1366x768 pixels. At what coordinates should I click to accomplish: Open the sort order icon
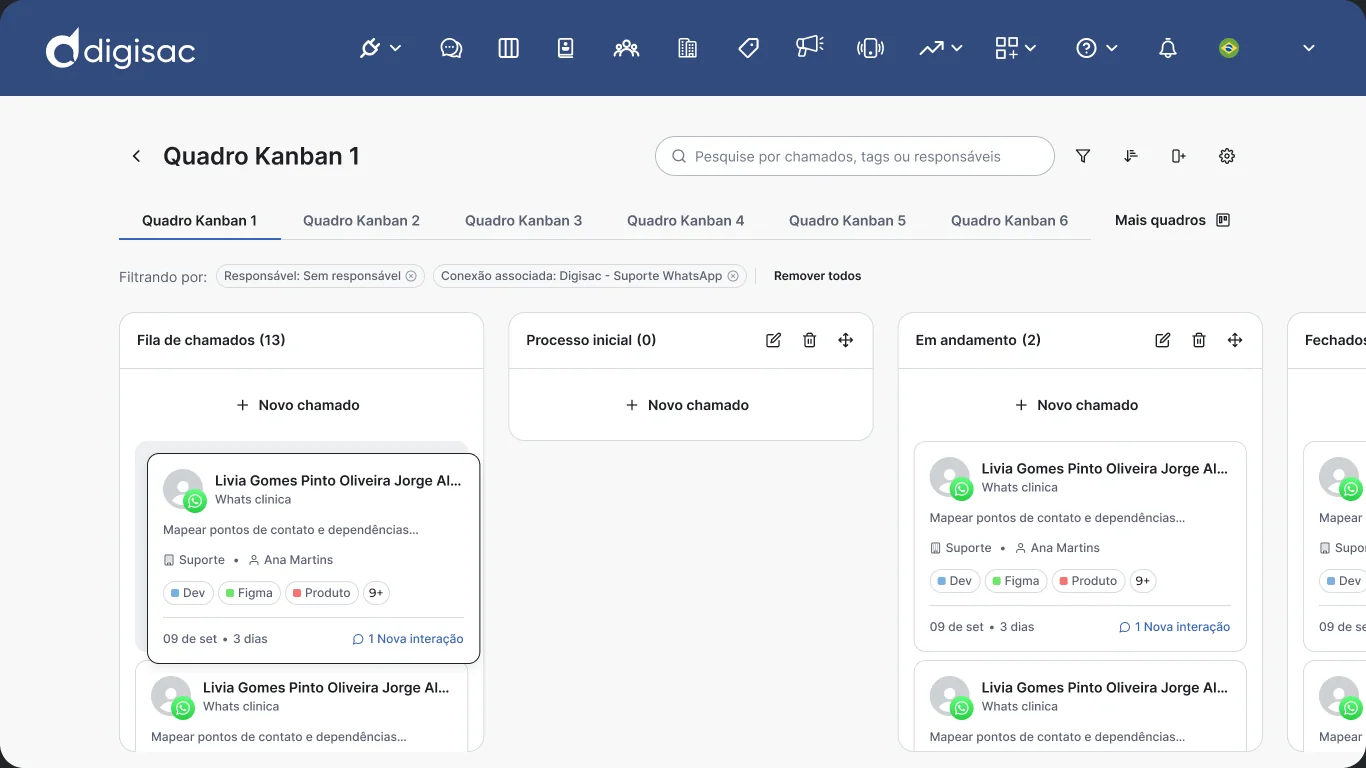click(1131, 156)
